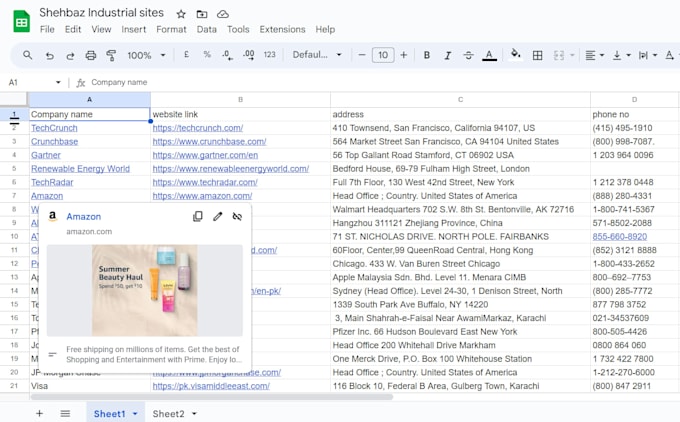Check cloud document status icon
The image size is (680, 422).
223,14
